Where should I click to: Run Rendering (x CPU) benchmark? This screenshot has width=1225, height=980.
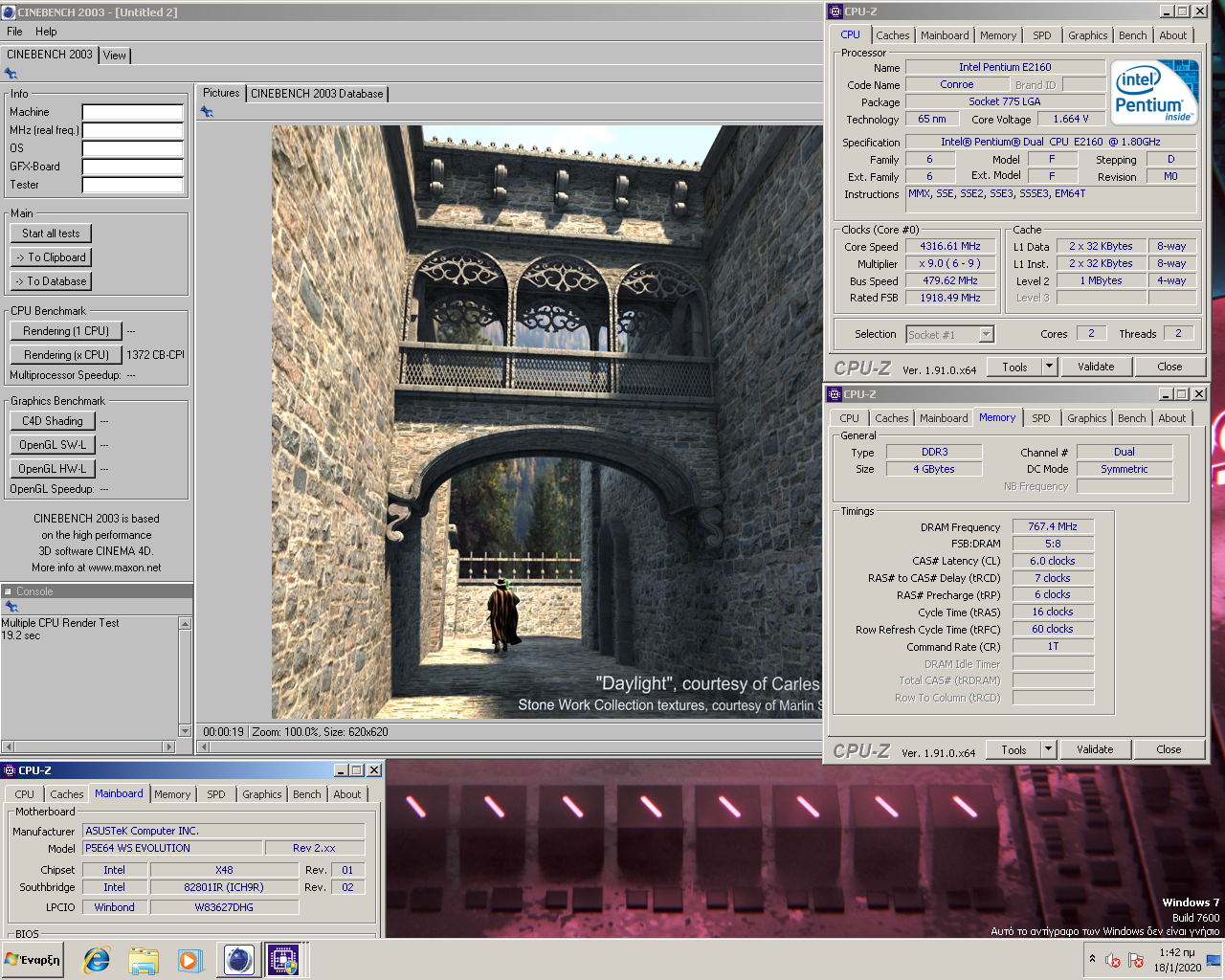pyautogui.click(x=66, y=355)
